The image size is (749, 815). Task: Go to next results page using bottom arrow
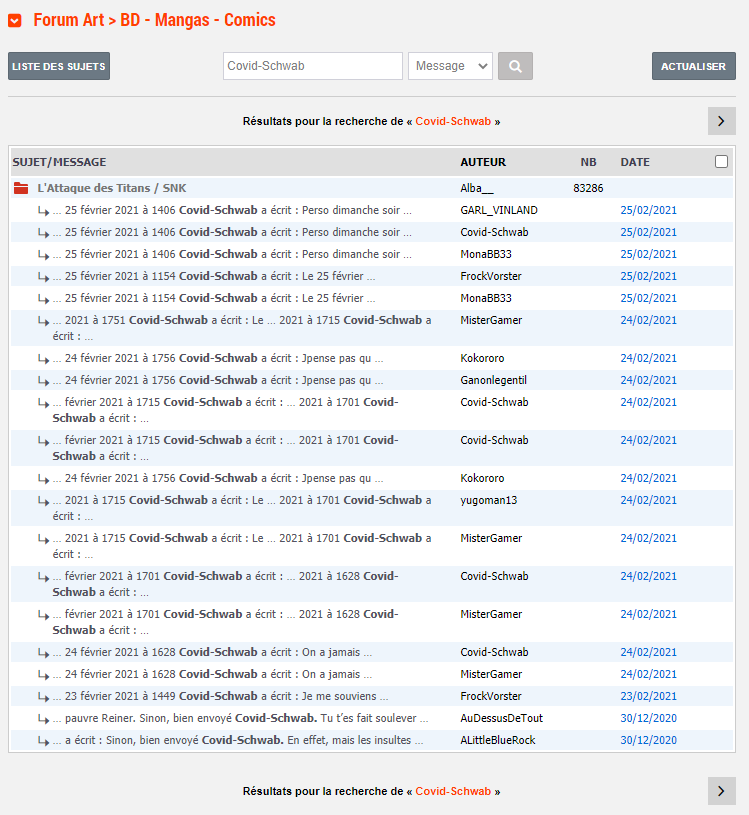721,791
